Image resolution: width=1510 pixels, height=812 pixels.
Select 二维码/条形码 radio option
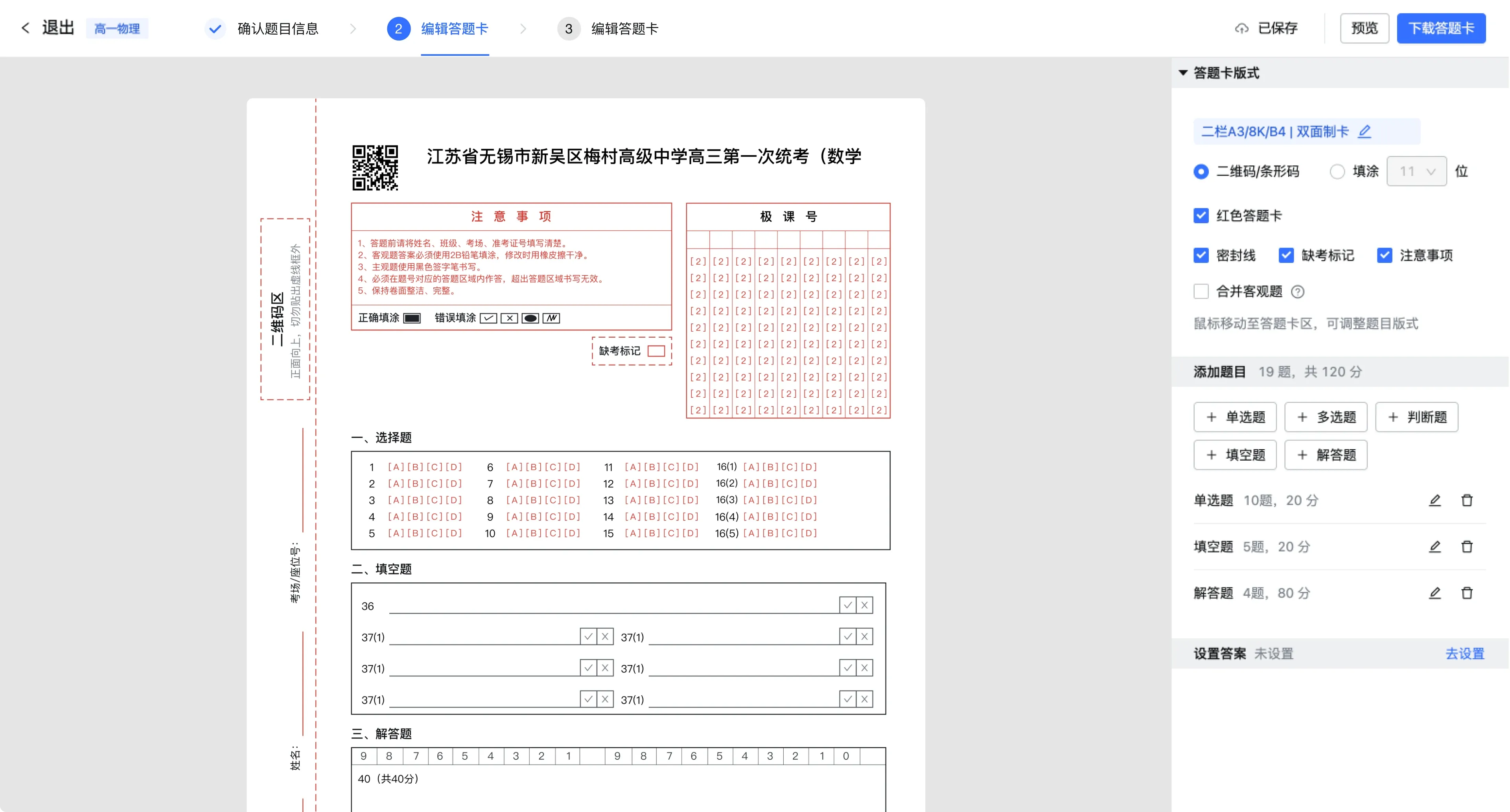(x=1201, y=172)
